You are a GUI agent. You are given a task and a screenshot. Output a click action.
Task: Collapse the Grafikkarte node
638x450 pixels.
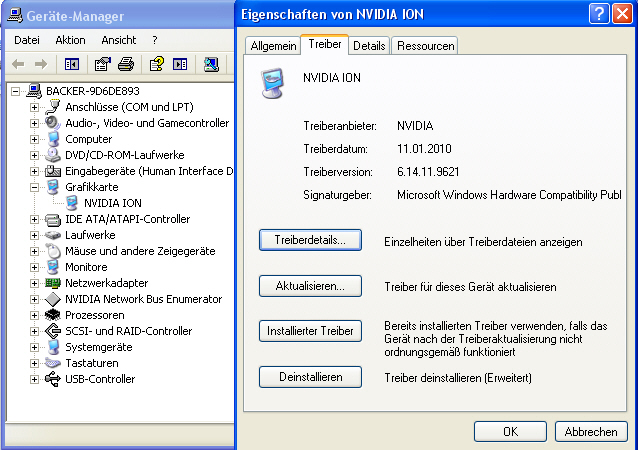click(35, 188)
